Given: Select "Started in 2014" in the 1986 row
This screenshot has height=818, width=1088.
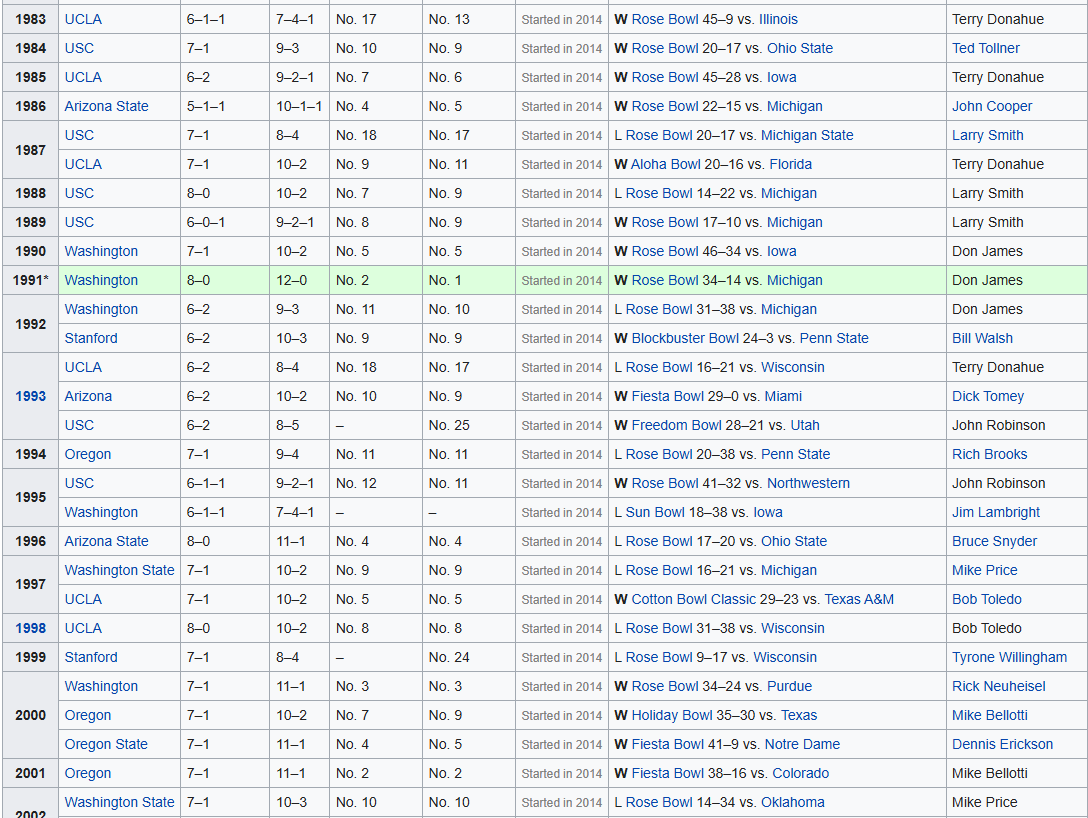Looking at the screenshot, I should click(x=562, y=107).
